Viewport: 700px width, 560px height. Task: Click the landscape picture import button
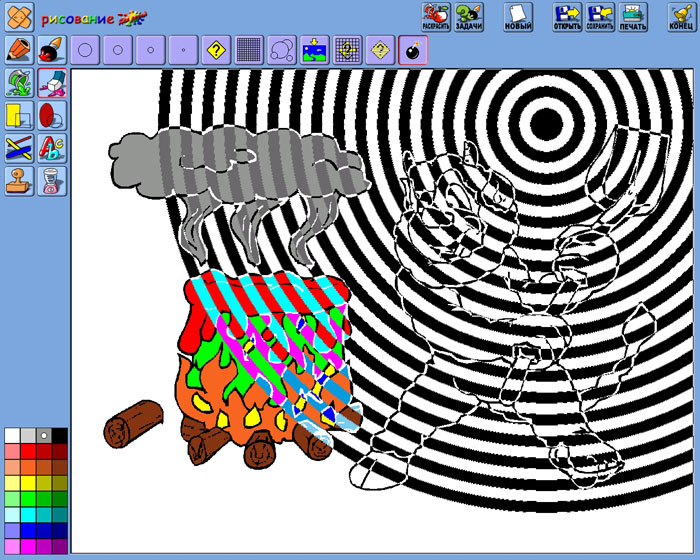click(314, 49)
